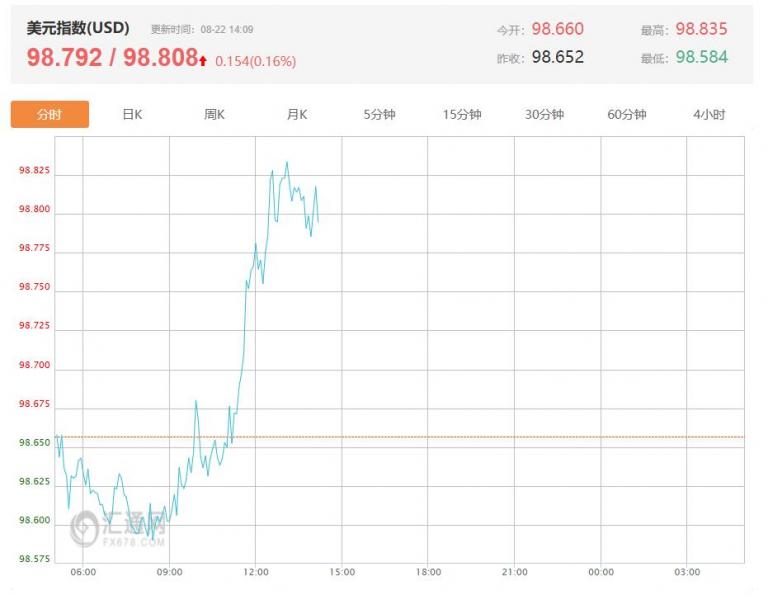Image resolution: width=768 pixels, height=600 pixels.
Task: Select the 分时 chart tab
Action: pyautogui.click(x=49, y=114)
